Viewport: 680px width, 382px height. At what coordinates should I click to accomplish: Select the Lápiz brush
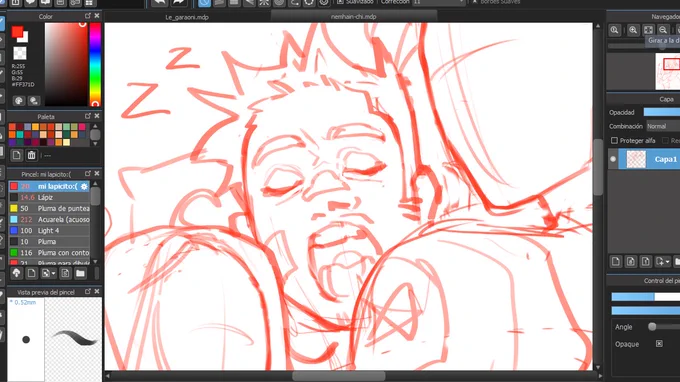point(49,197)
